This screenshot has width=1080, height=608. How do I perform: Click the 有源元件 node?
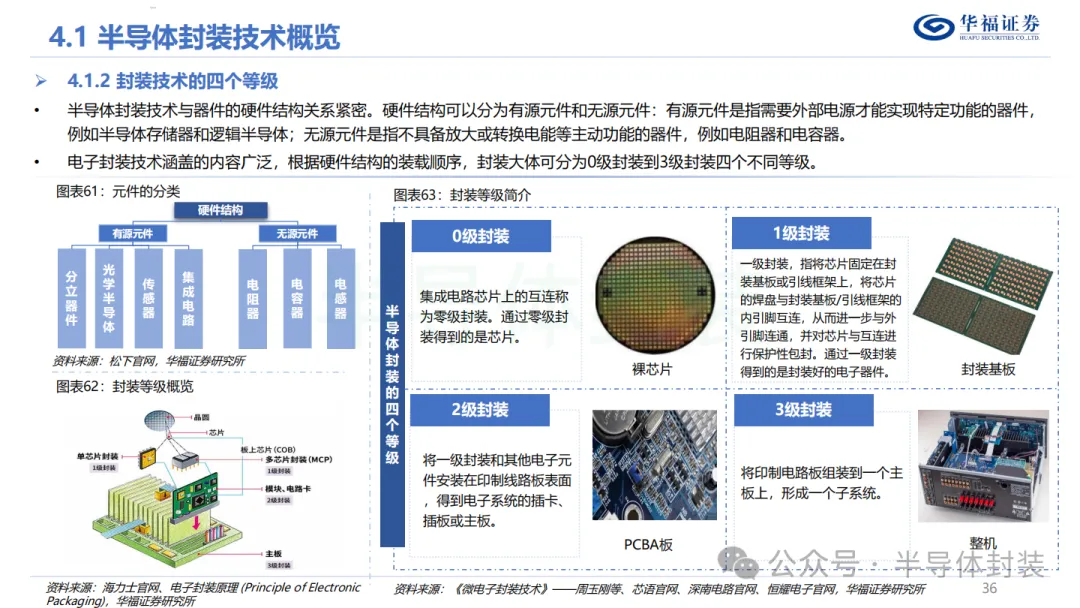click(x=133, y=233)
